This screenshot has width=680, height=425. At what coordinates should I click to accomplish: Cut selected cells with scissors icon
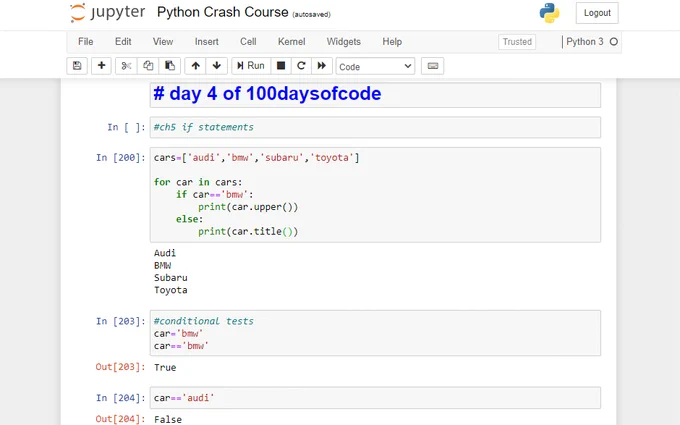(126, 66)
